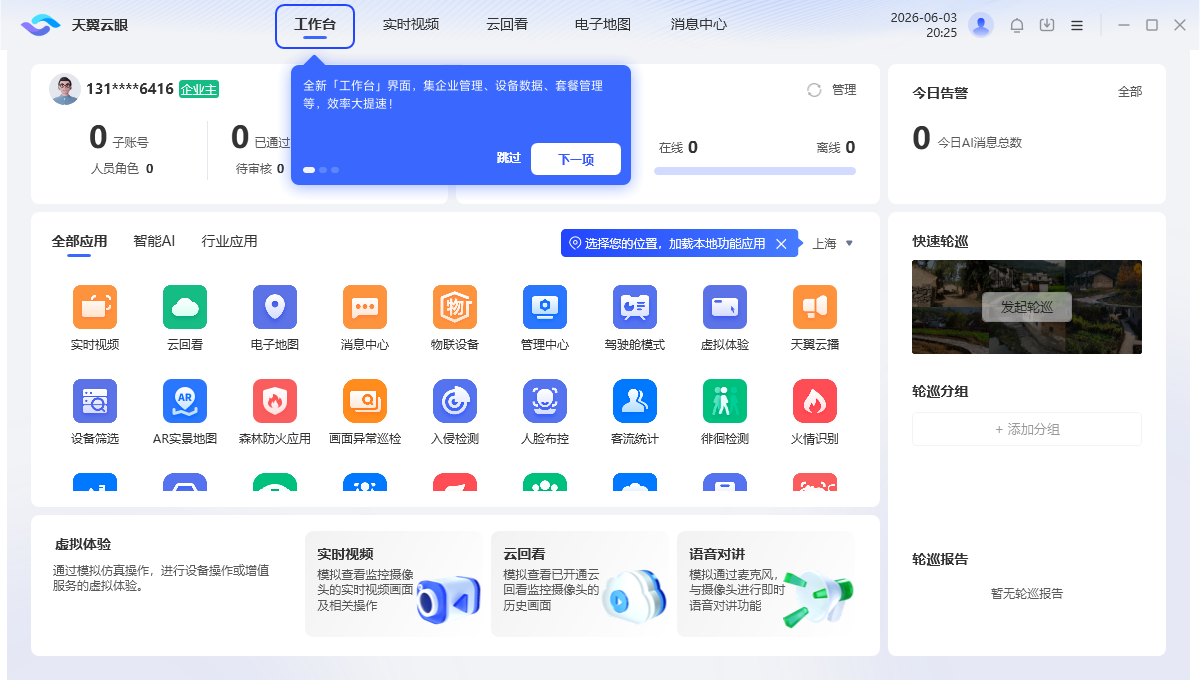
Task: Open the 设备筛选 app icon
Action: 95,401
